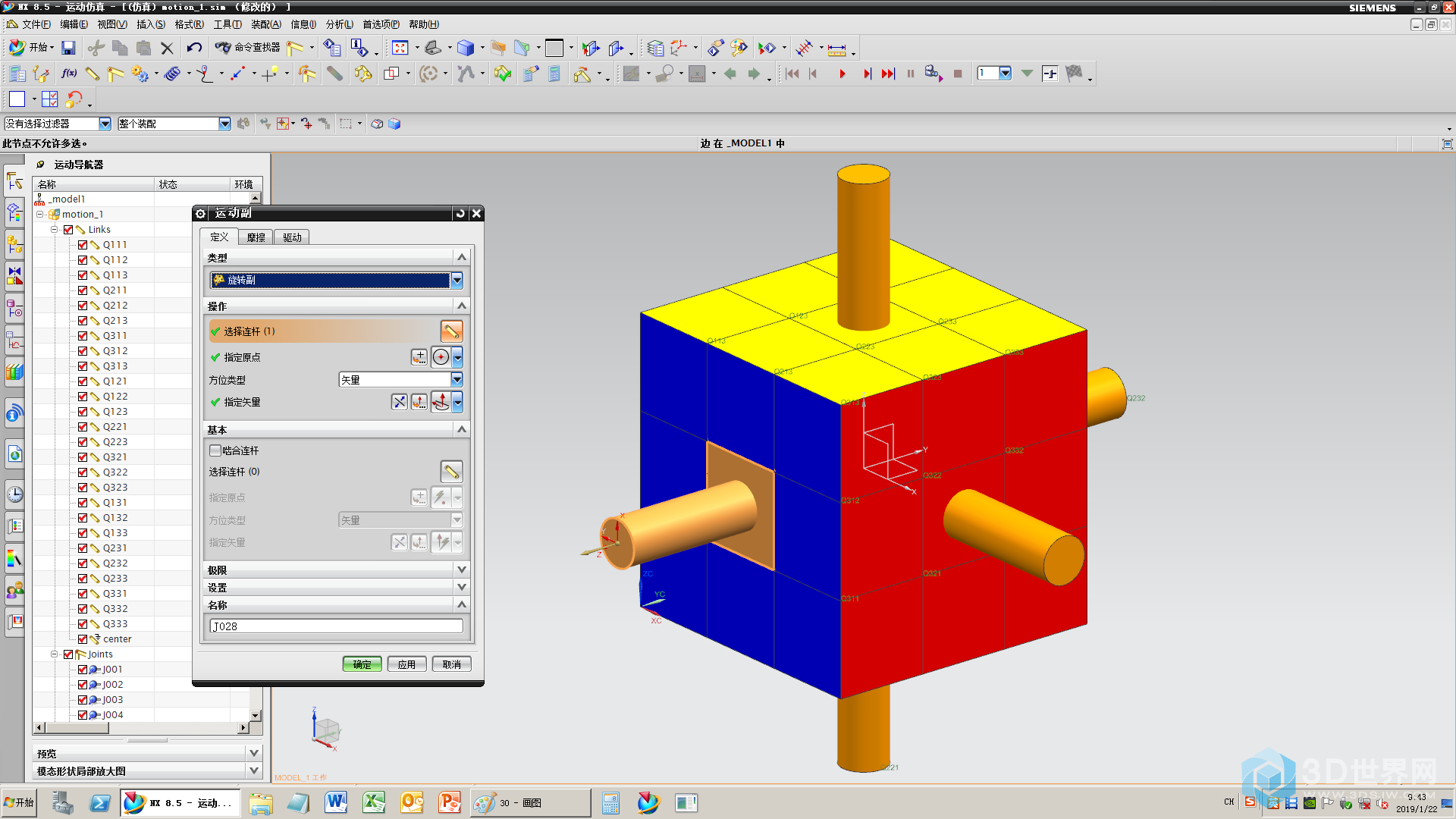Collapse the 名称 section
The image size is (1456, 819).
tap(461, 604)
